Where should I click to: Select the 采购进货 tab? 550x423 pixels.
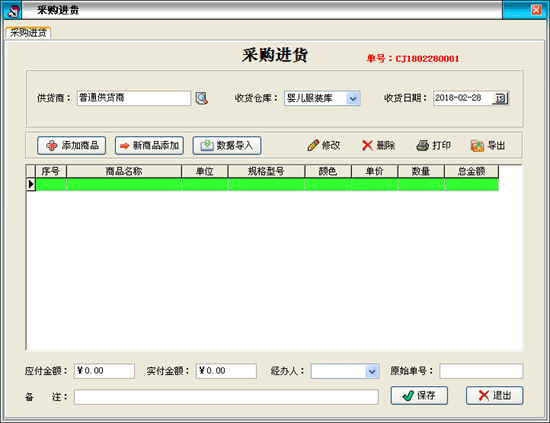click(x=28, y=33)
